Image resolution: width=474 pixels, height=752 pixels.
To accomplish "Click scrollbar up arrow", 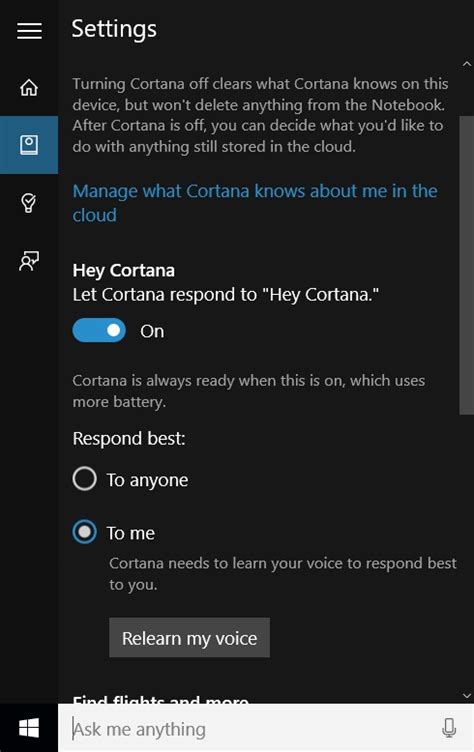I will pos(467,64).
